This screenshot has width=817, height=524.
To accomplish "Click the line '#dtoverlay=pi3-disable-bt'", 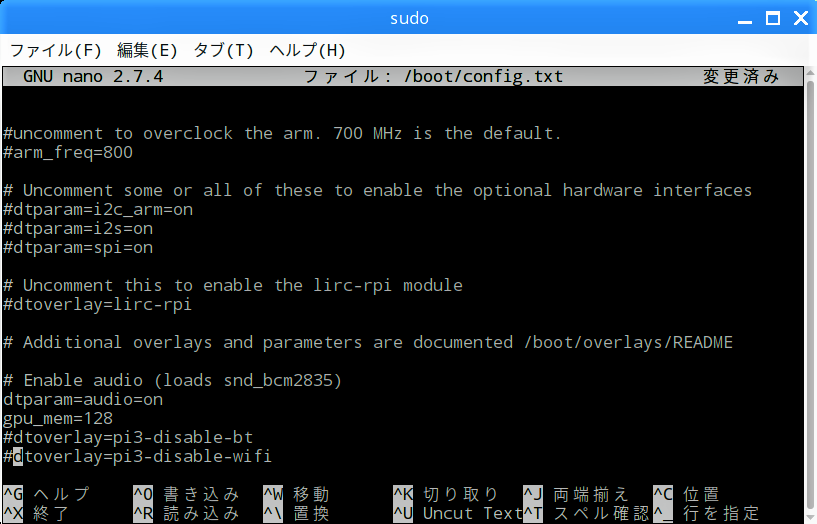I will (x=128, y=438).
